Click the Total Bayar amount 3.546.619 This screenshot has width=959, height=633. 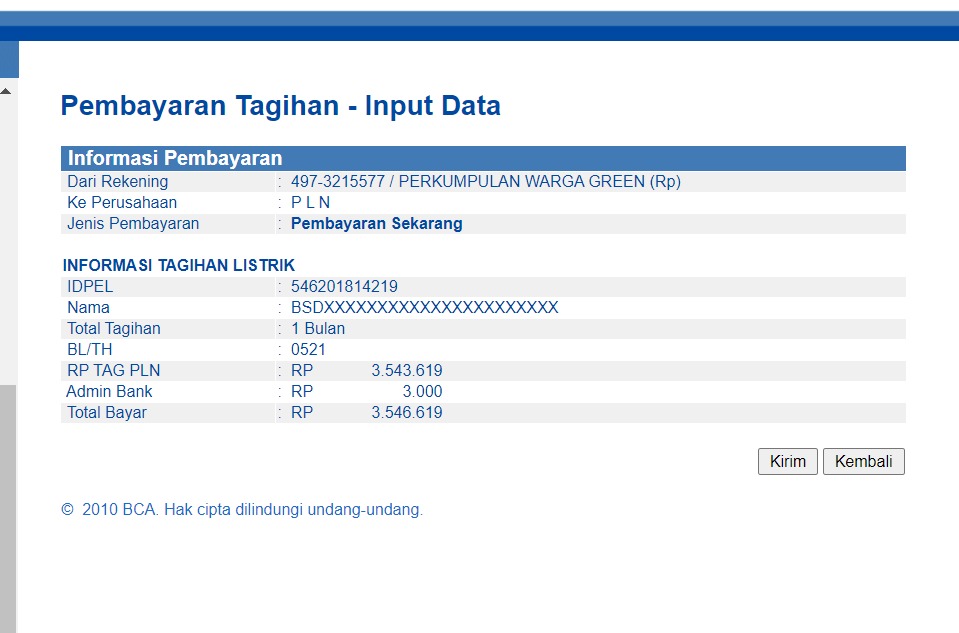(406, 413)
